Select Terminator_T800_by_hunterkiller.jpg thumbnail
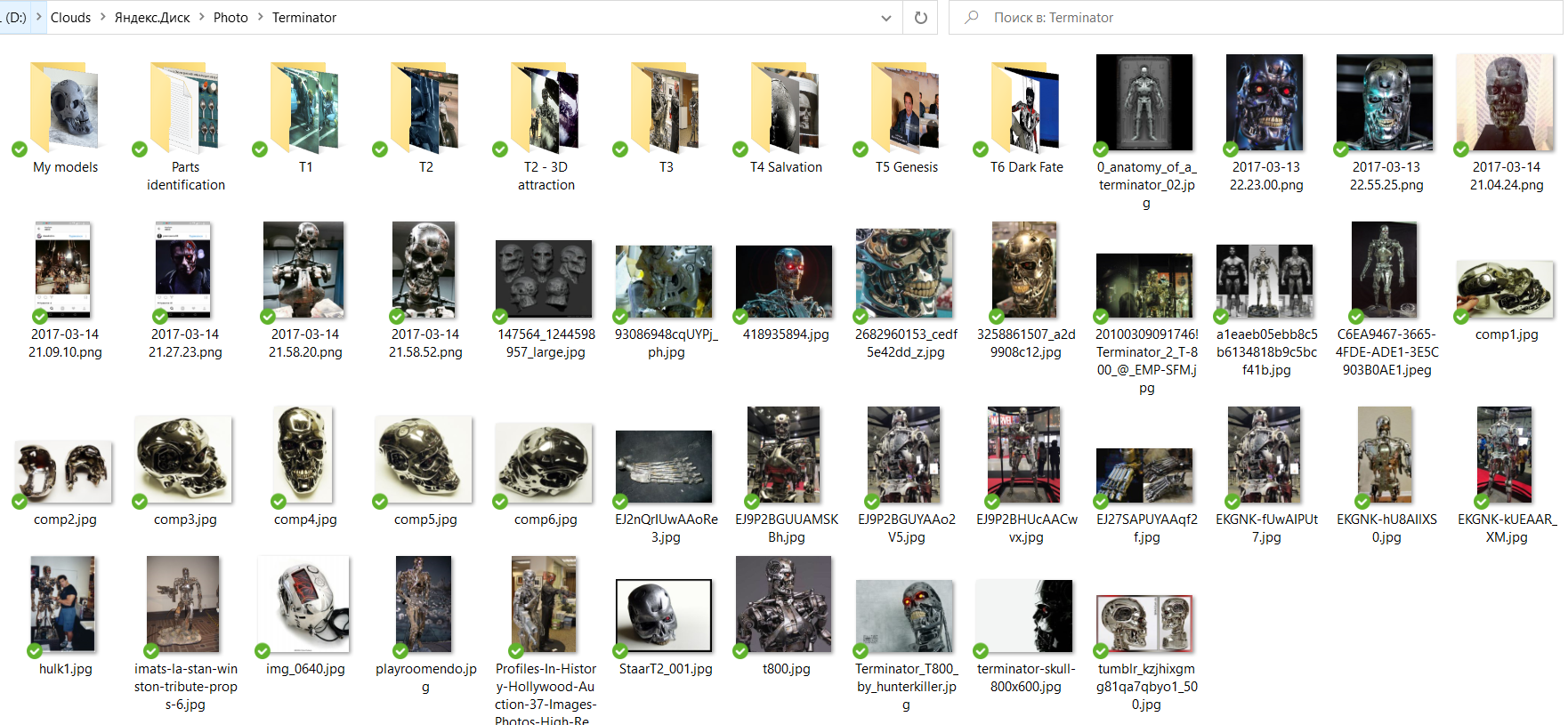The width and height of the screenshot is (1568, 725). tap(904, 616)
